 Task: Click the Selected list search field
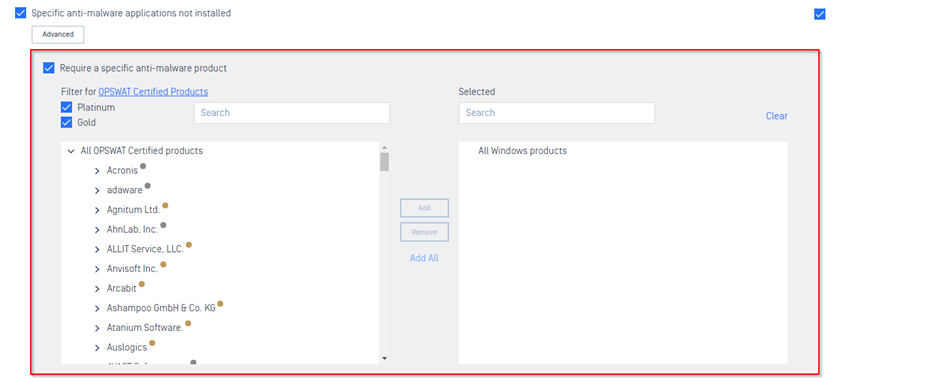(x=556, y=113)
